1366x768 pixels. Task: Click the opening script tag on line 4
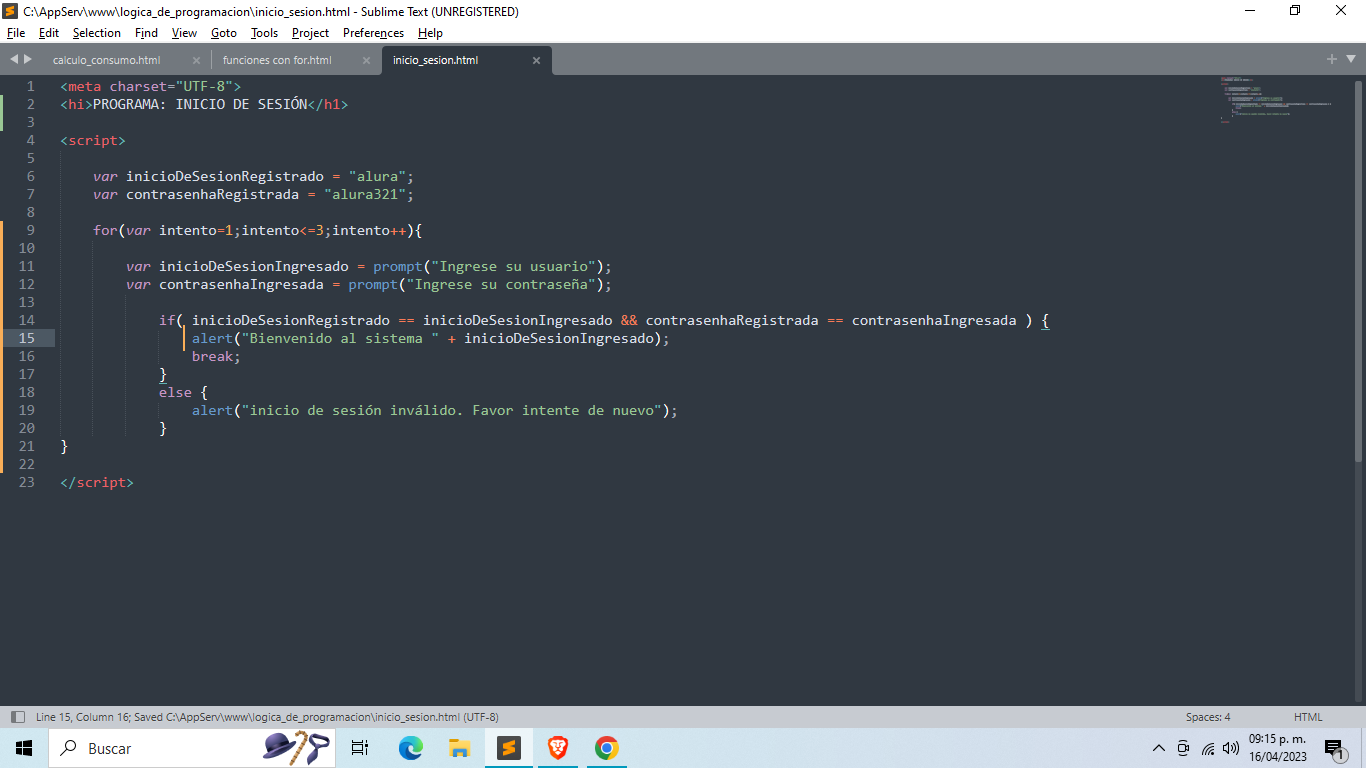(x=93, y=140)
